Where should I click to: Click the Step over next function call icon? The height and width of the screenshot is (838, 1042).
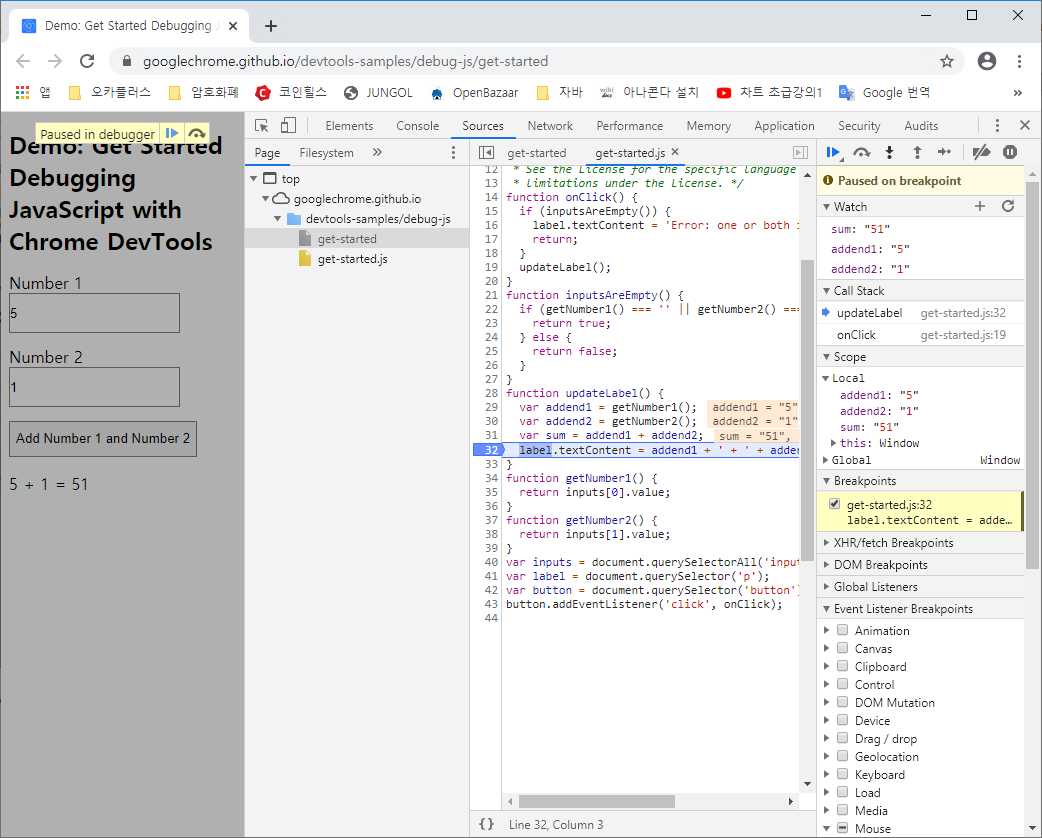coord(861,153)
